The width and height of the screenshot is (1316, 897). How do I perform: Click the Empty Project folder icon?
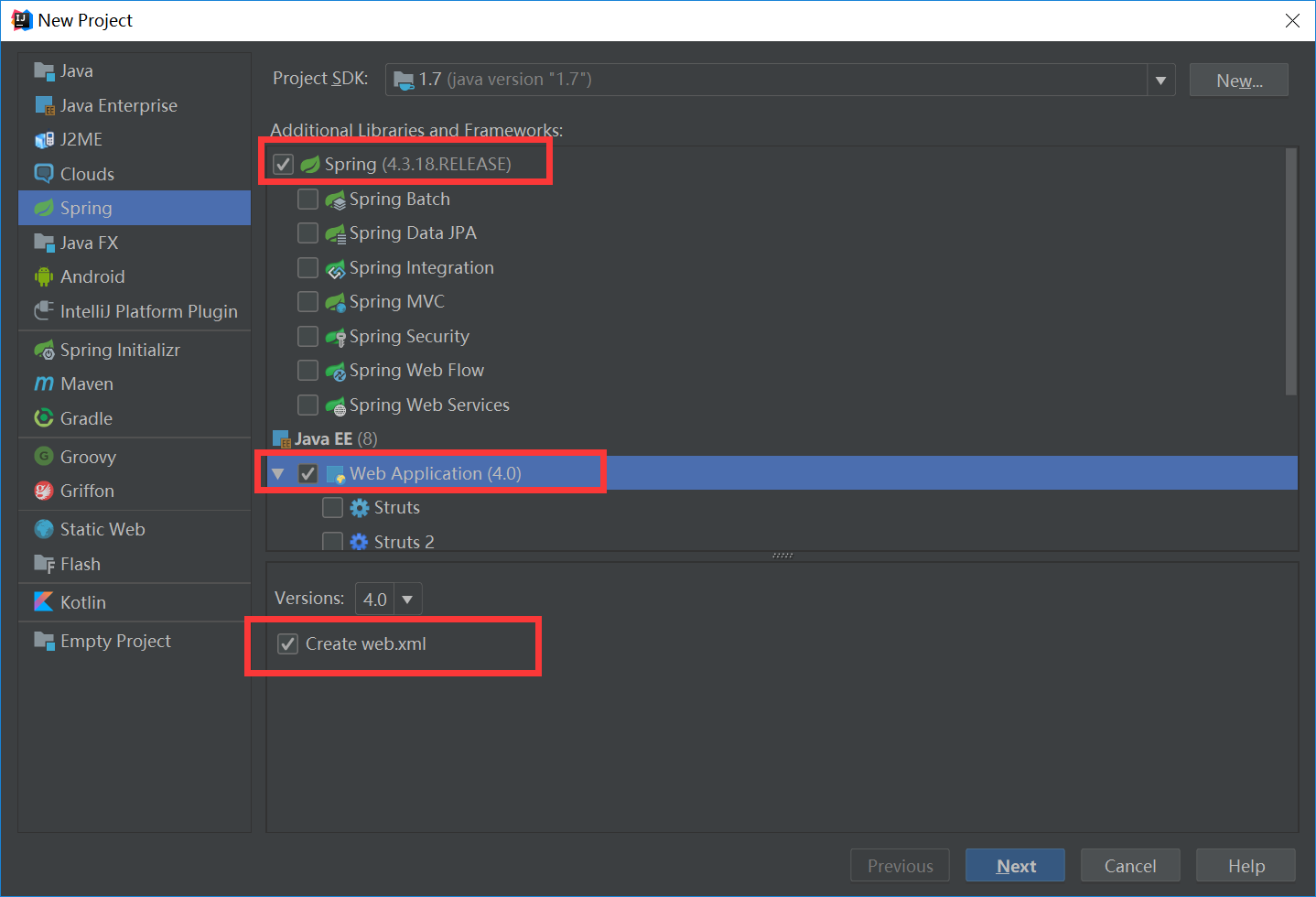(44, 641)
